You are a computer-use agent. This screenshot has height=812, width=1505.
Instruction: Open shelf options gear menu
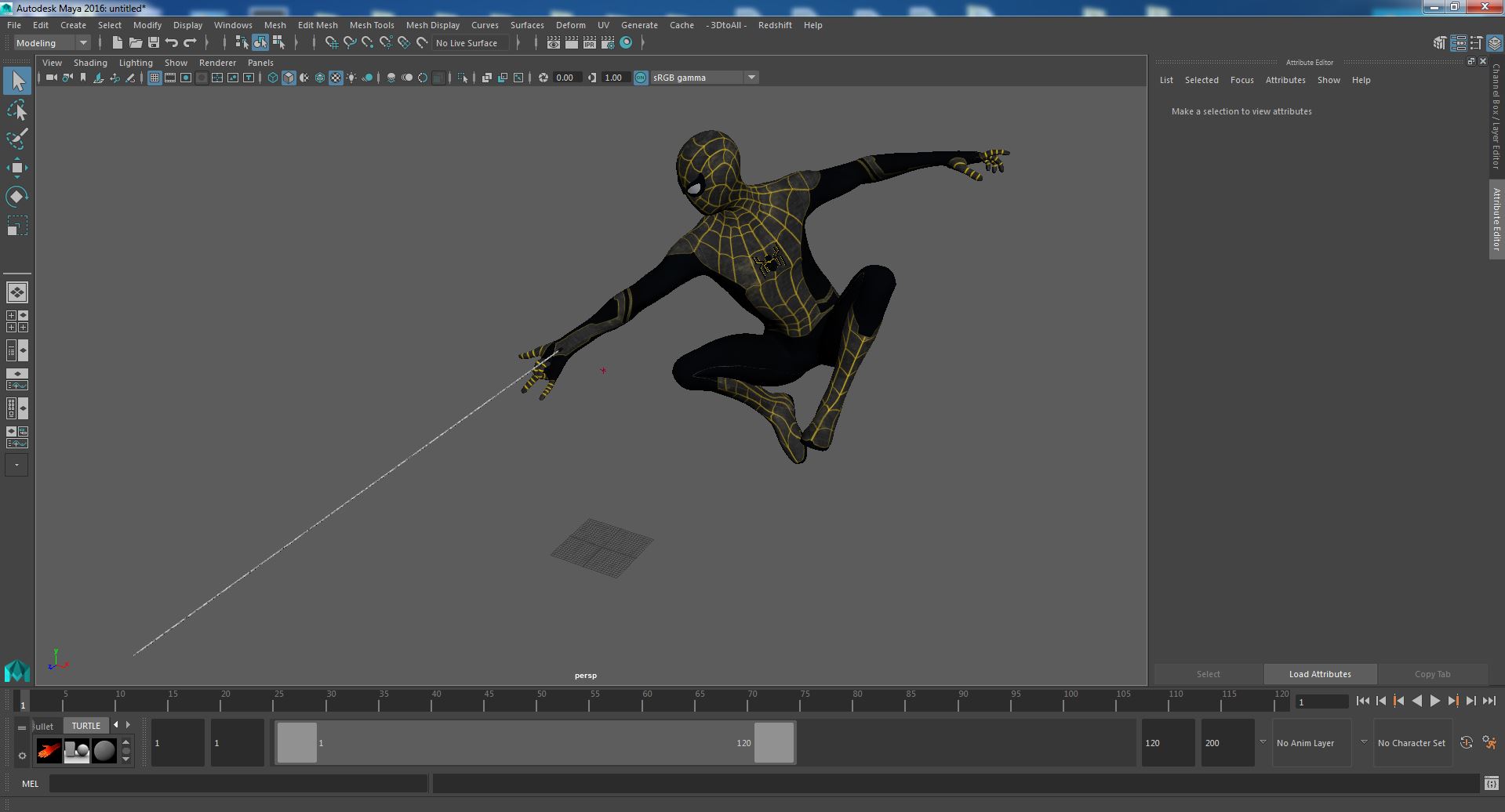point(22,756)
